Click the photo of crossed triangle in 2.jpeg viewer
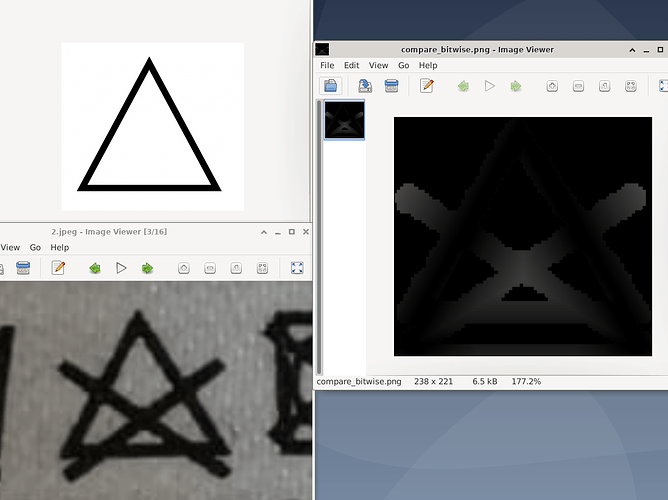The image size is (668, 500). pyautogui.click(x=156, y=391)
